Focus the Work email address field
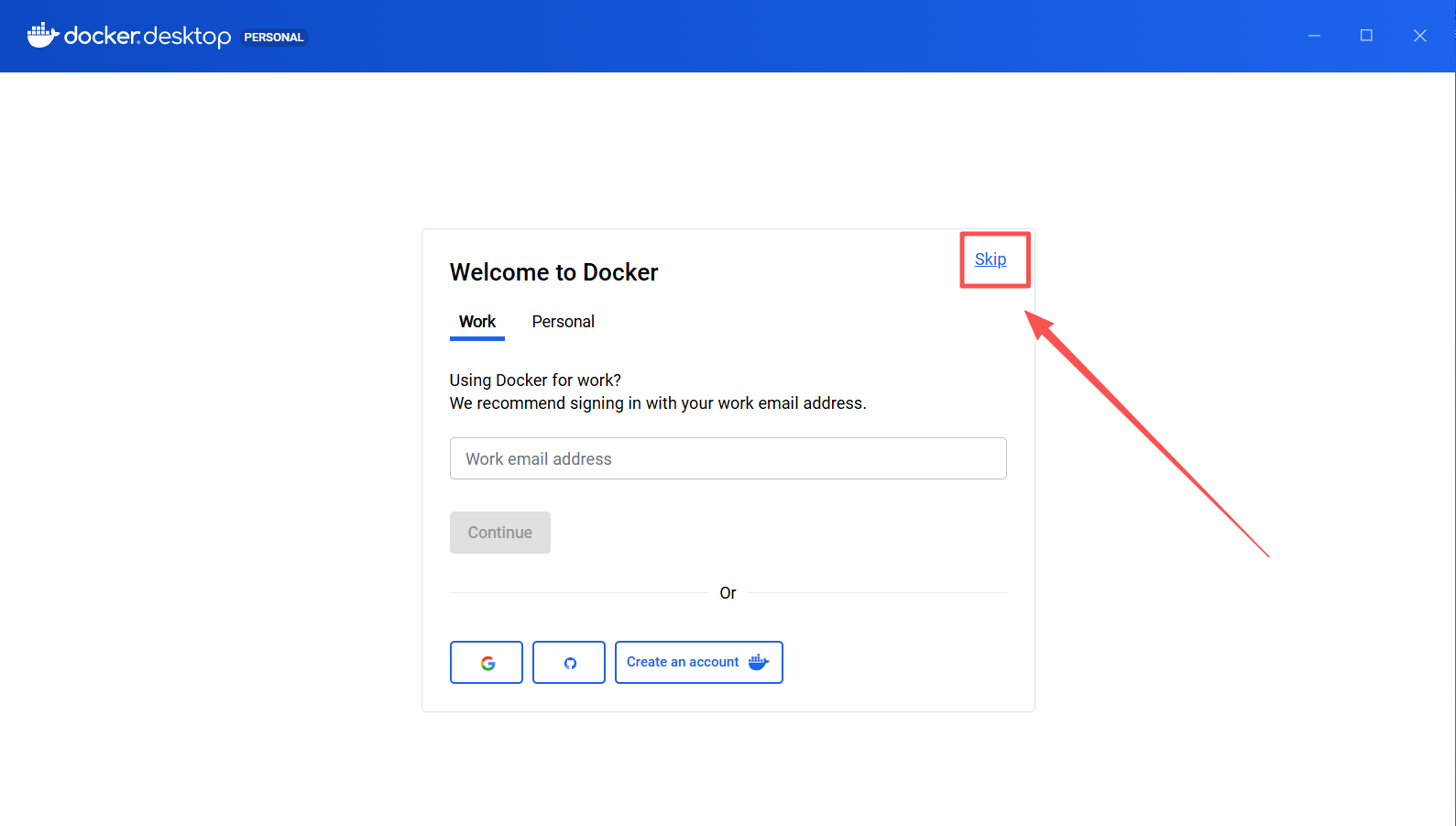Image resolution: width=1456 pixels, height=826 pixels. click(728, 458)
